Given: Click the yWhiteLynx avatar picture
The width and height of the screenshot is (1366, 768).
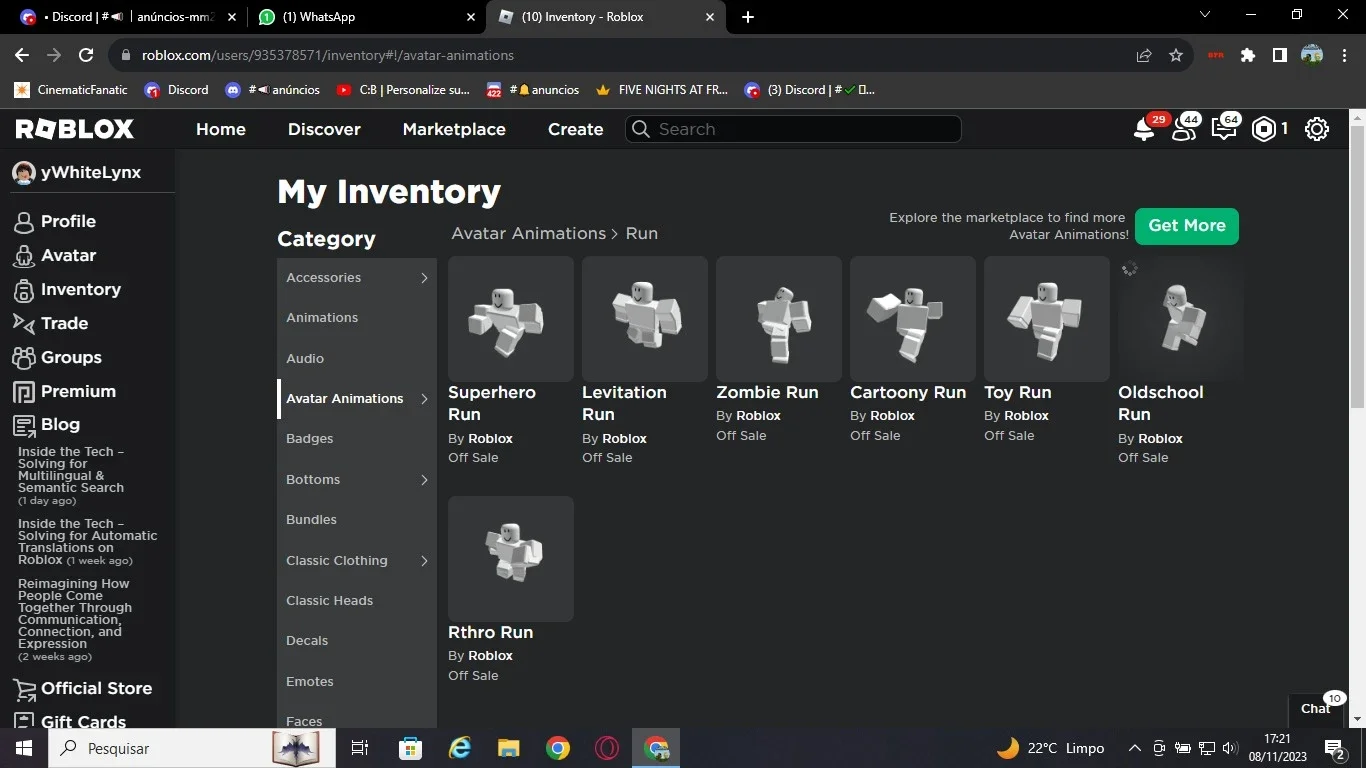Looking at the screenshot, I should 24,173.
